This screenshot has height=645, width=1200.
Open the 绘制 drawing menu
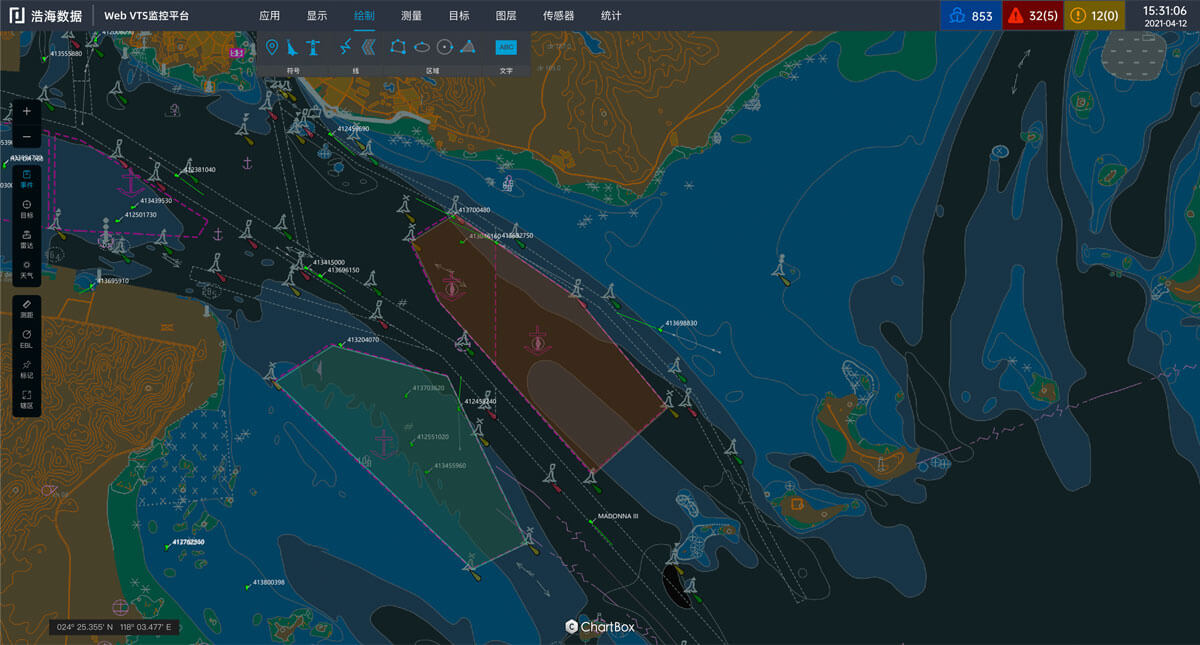tap(365, 16)
